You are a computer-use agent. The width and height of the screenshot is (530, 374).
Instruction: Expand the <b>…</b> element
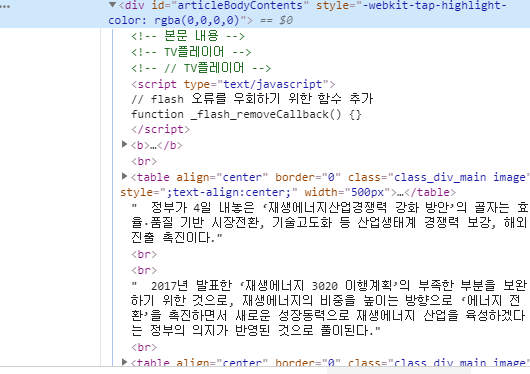point(124,144)
